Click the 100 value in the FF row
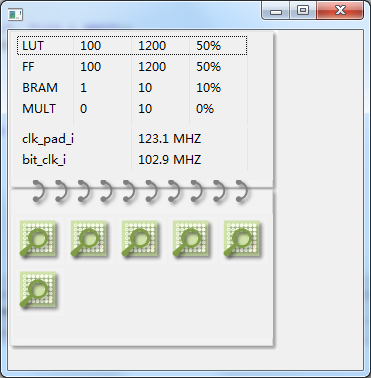 point(90,67)
